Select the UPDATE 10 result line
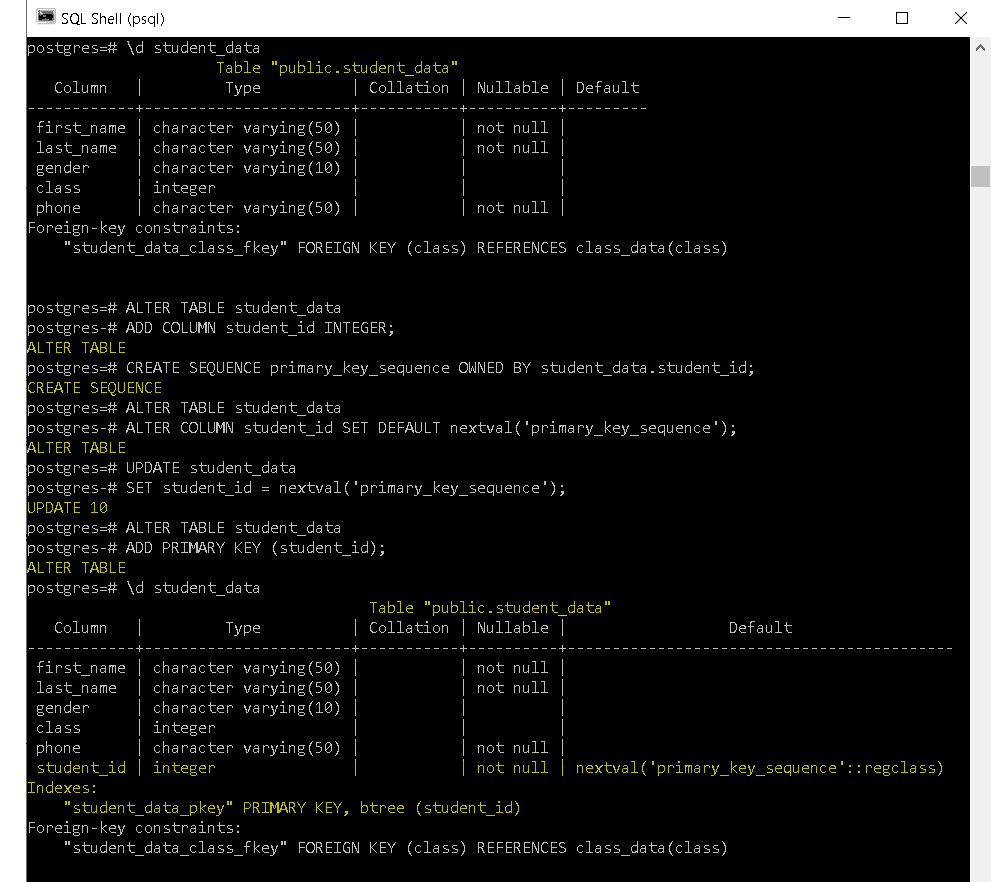Screen dimensions: 991x882 pyautogui.click(x=67, y=507)
